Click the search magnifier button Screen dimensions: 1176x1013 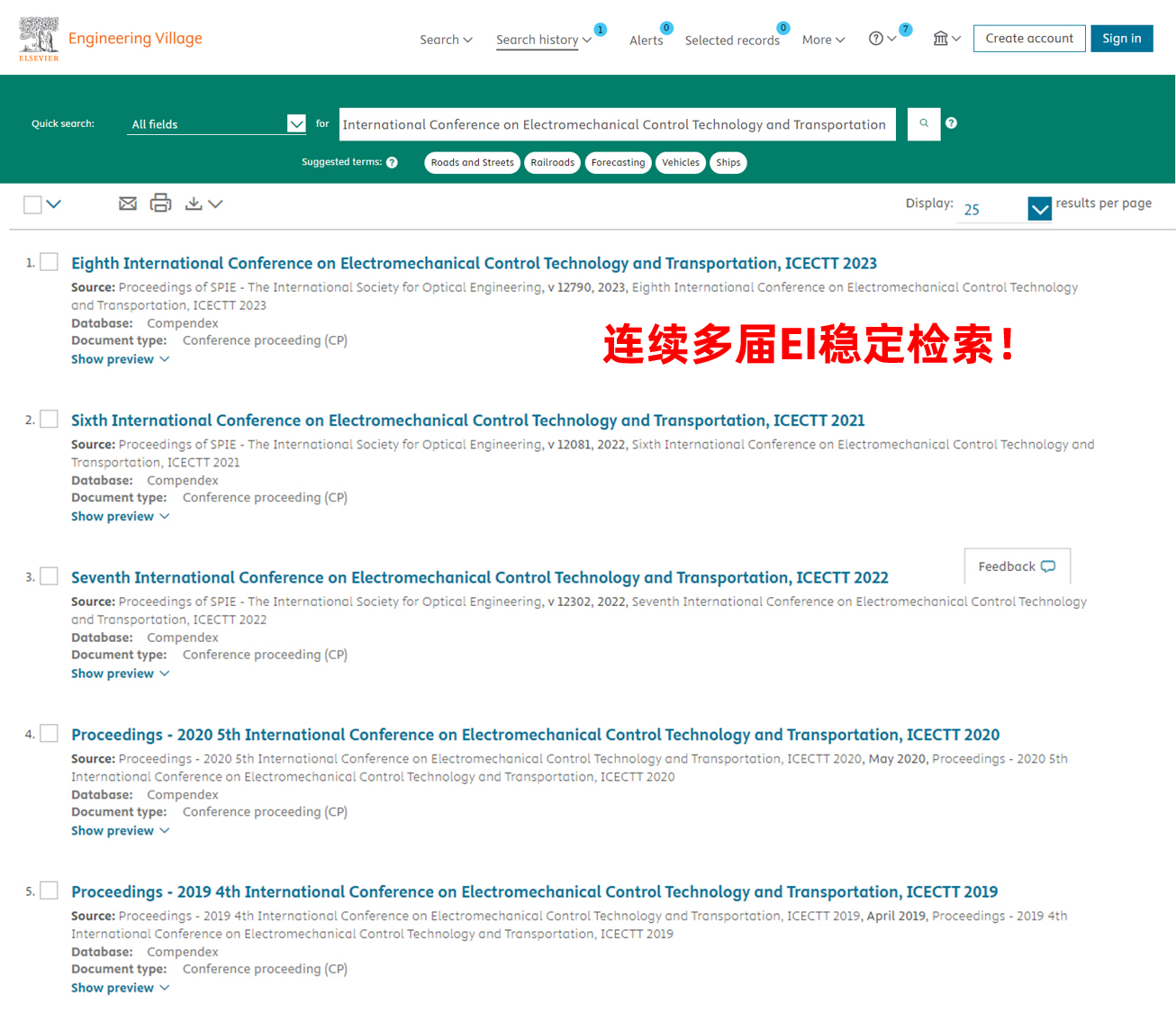[x=924, y=123]
